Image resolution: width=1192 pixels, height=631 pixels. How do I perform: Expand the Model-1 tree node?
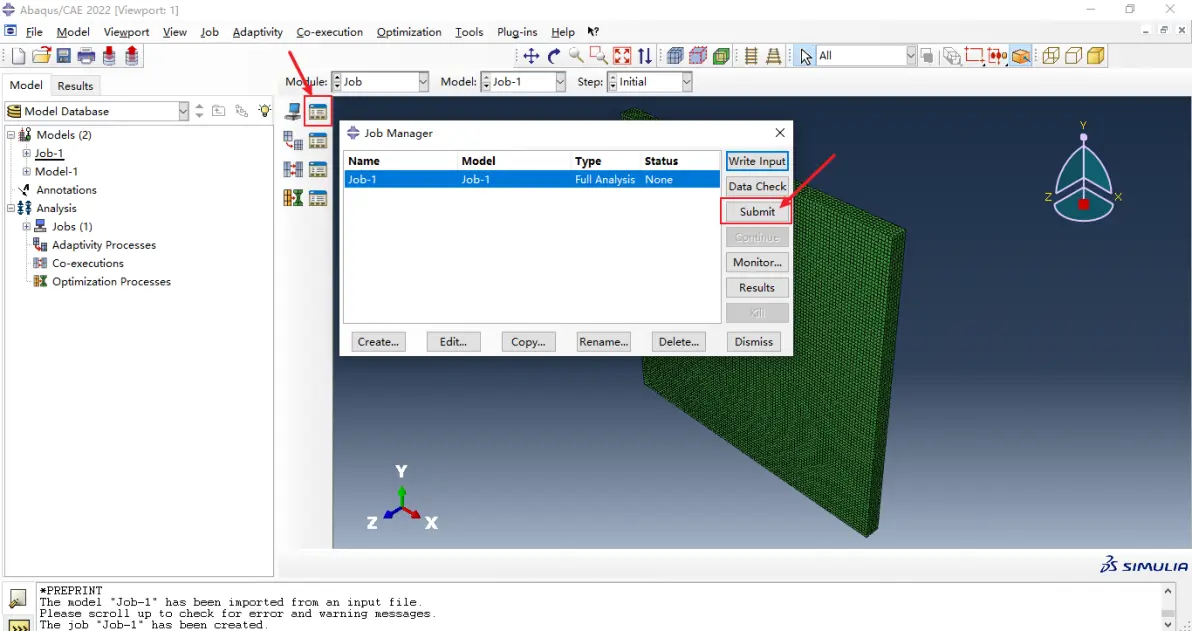pos(27,172)
